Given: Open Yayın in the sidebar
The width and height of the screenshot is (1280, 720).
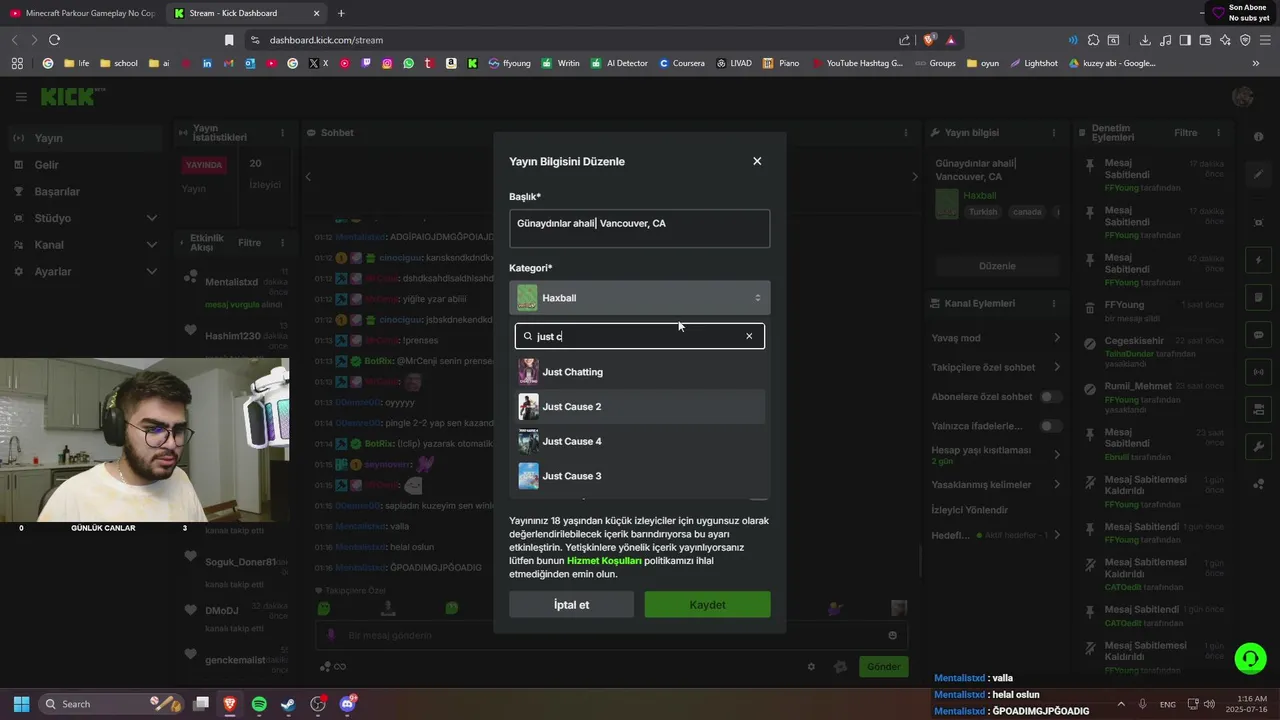Looking at the screenshot, I should [x=85, y=138].
